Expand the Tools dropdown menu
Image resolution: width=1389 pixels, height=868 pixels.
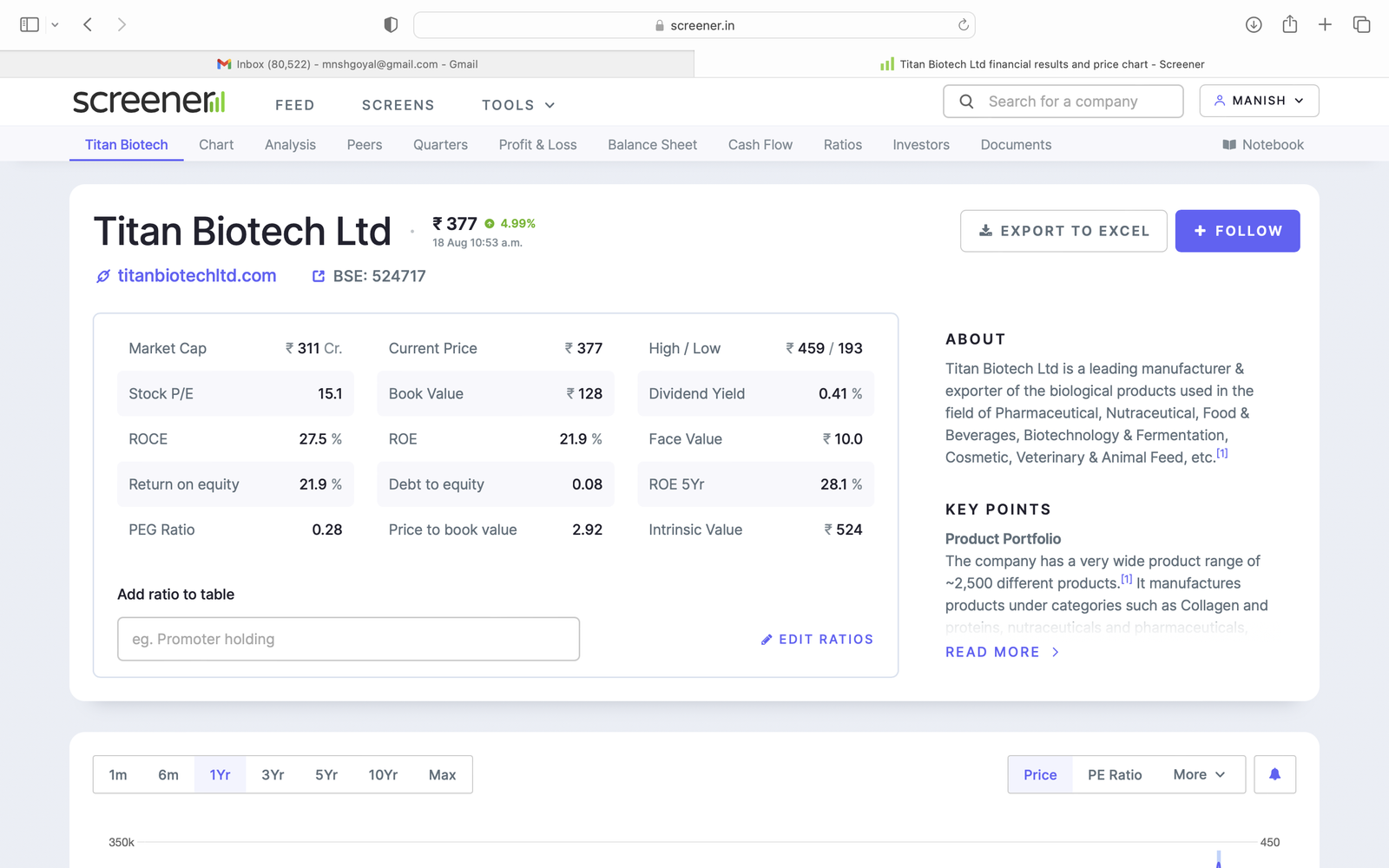517,105
